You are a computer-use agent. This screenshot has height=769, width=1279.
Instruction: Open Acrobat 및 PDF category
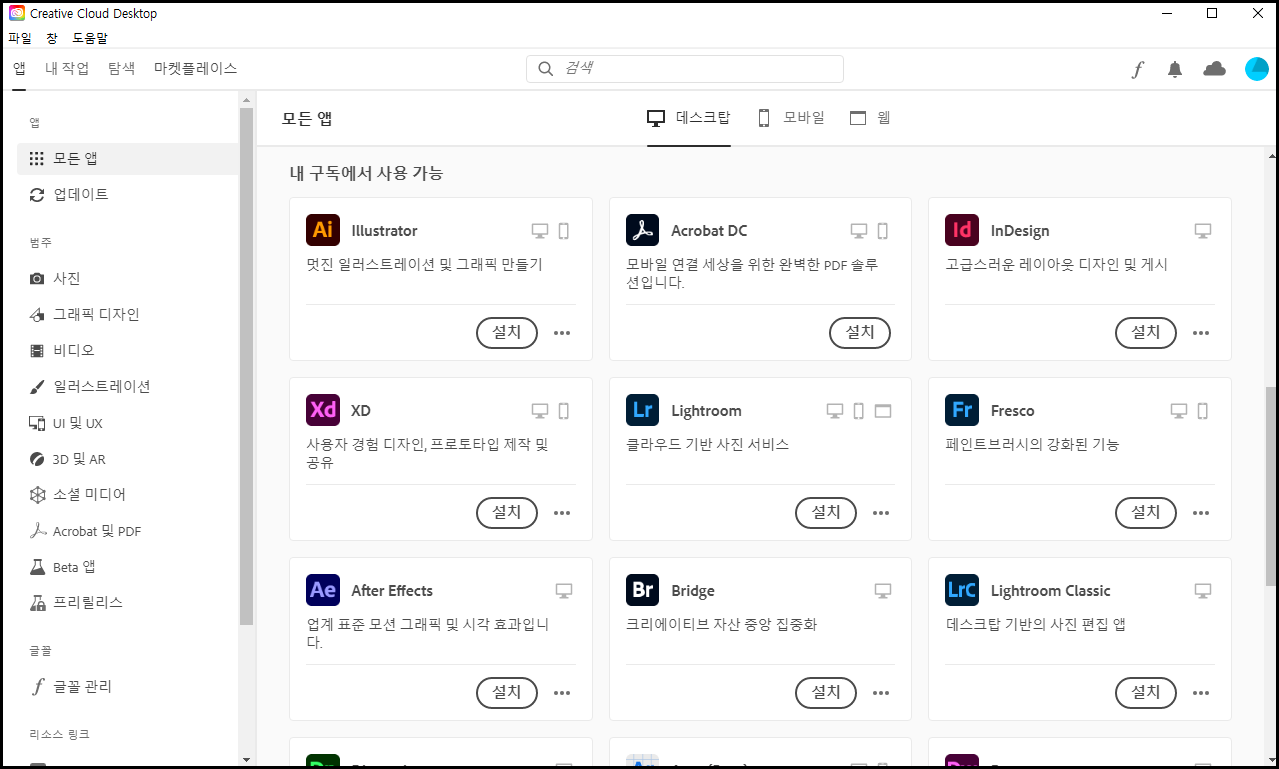point(127,531)
